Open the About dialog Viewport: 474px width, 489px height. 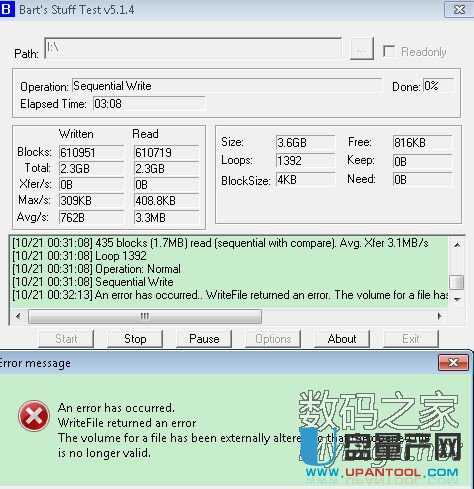click(x=342, y=339)
